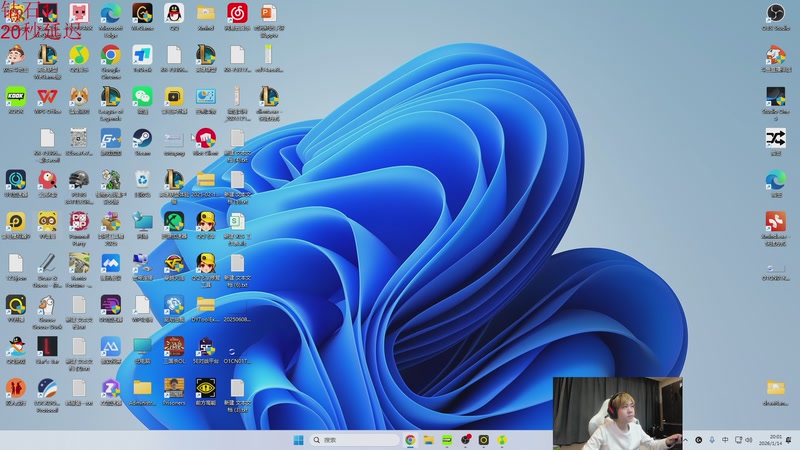Open the red NetEase Cloud Music shortcut
Screen dimensions: 800x450
coord(237,14)
